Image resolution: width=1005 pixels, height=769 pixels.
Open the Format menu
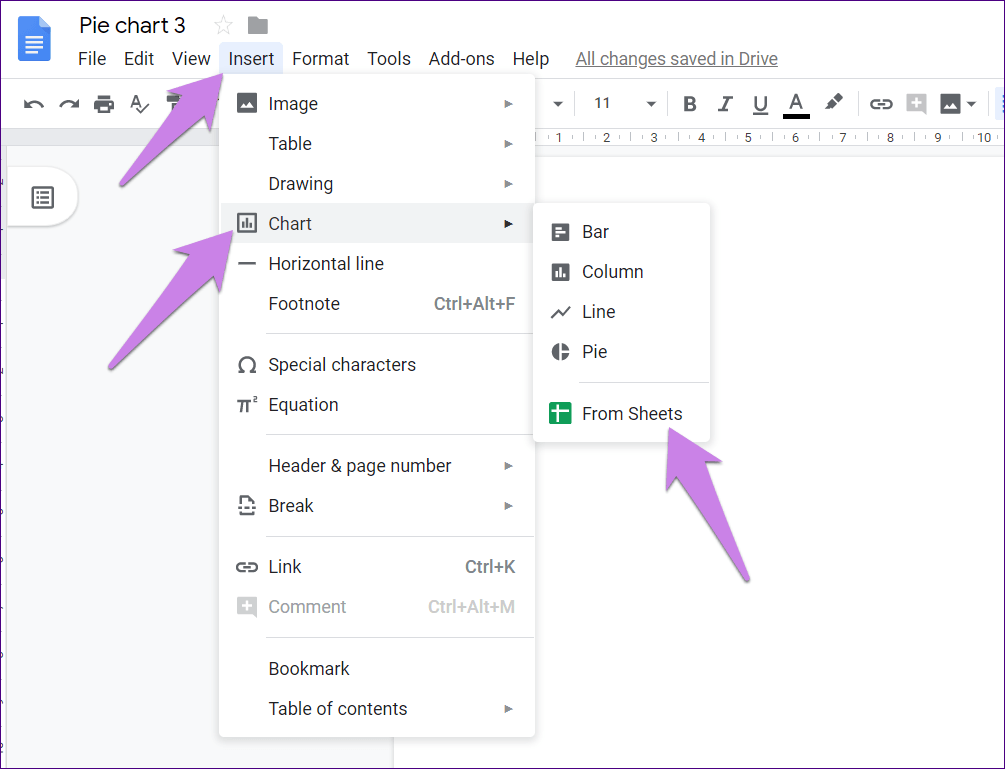pos(320,59)
